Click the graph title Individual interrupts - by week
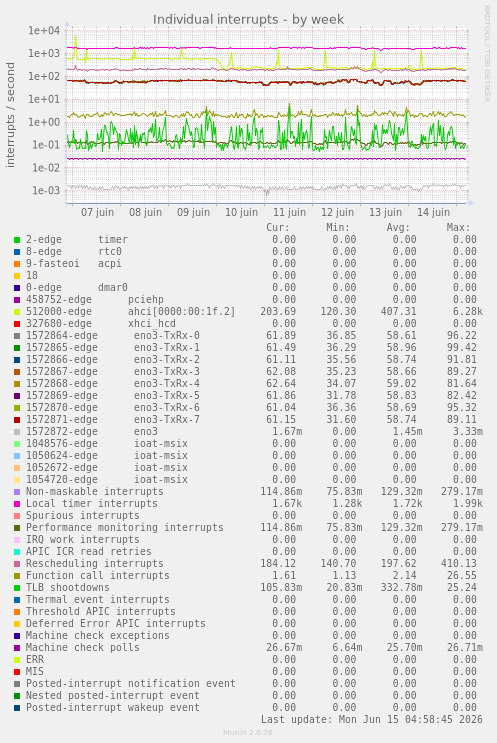 248,19
